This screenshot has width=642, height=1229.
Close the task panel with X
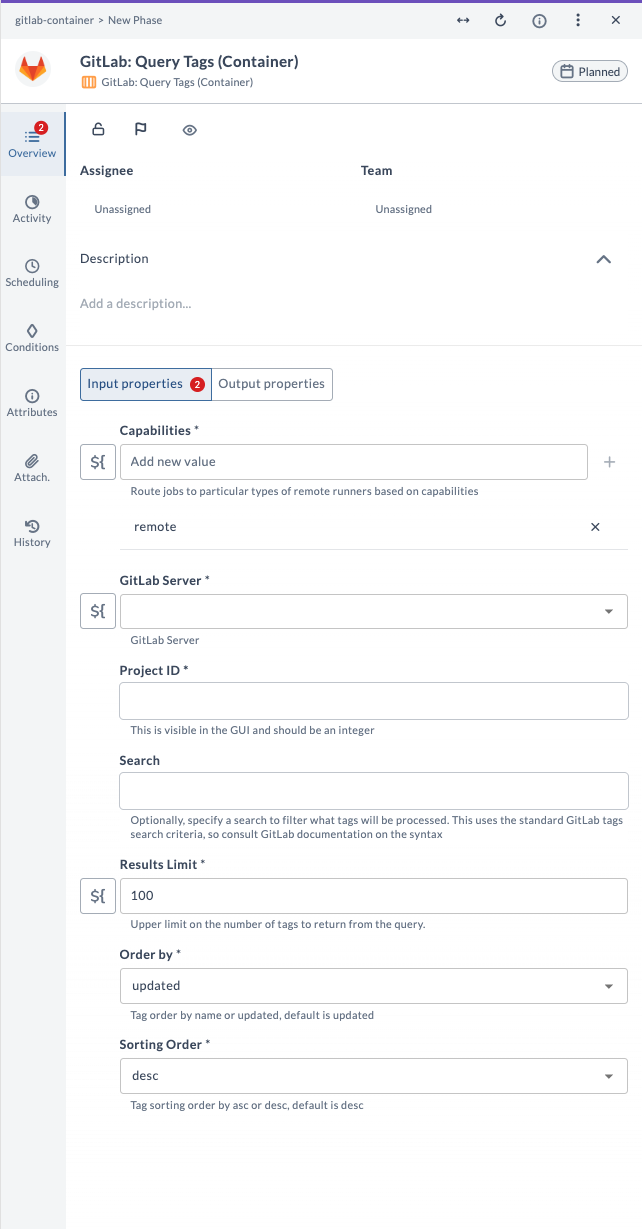(616, 20)
